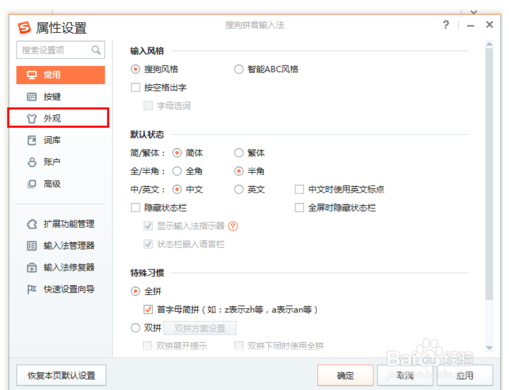Image resolution: width=509 pixels, height=390 pixels.
Task: Click the icon beside 扩展功能管理
Action: click(32, 224)
